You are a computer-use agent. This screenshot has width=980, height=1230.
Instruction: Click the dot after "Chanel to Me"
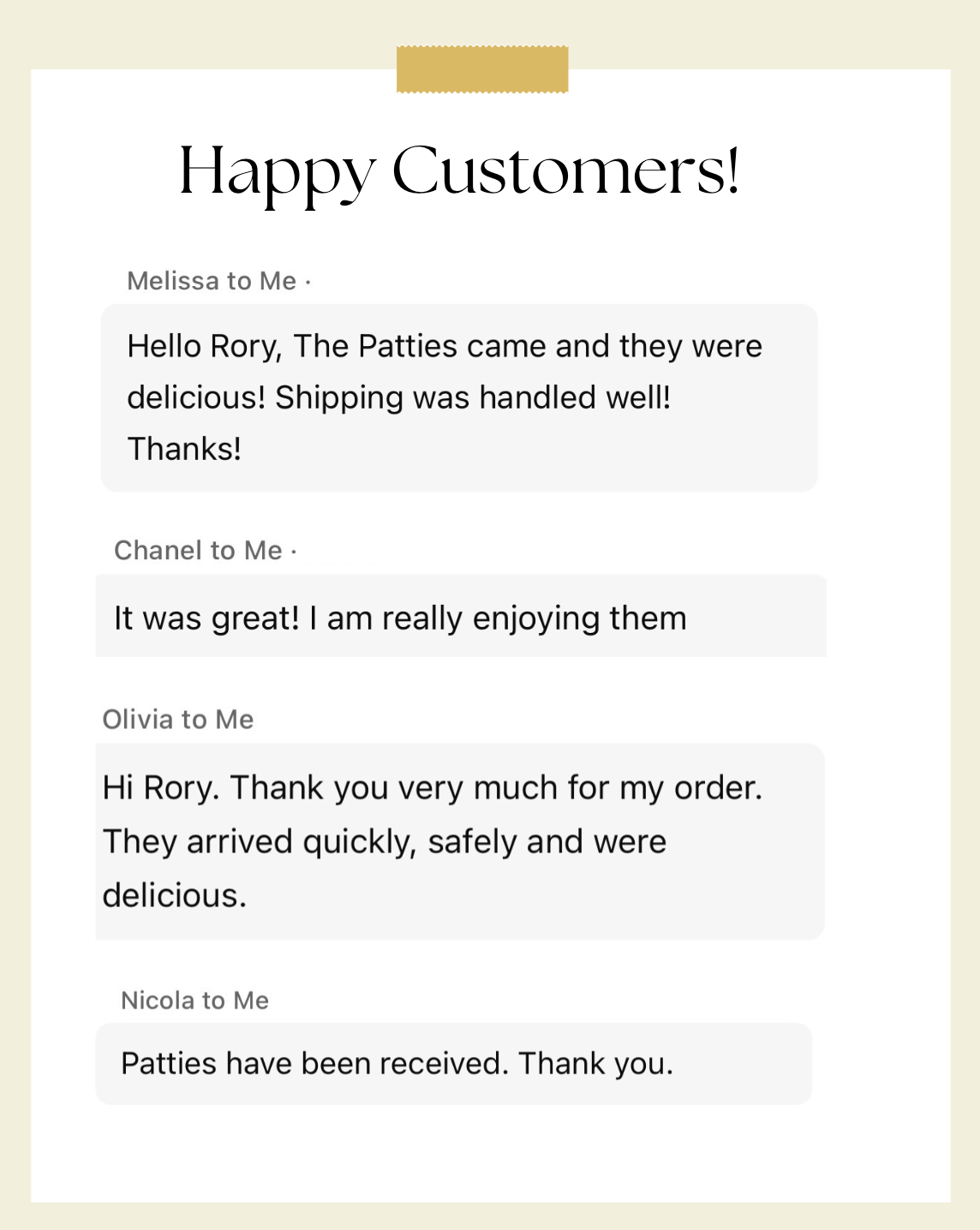coord(294,552)
